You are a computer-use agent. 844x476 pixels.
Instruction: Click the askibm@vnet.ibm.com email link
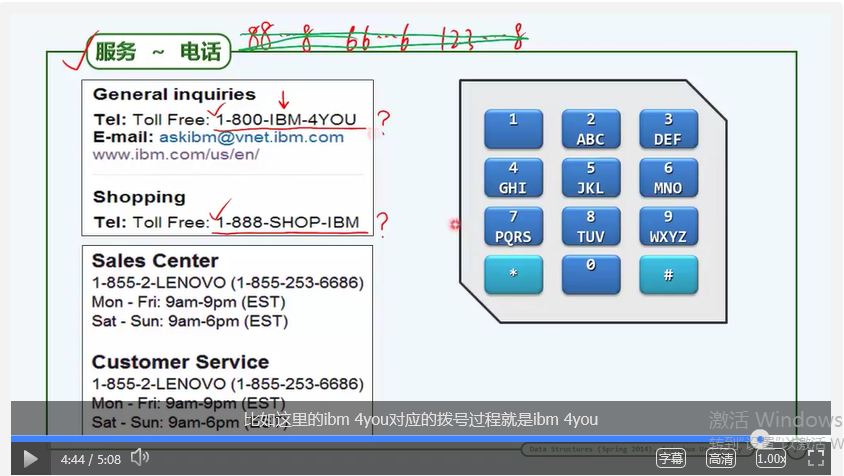tap(251, 137)
